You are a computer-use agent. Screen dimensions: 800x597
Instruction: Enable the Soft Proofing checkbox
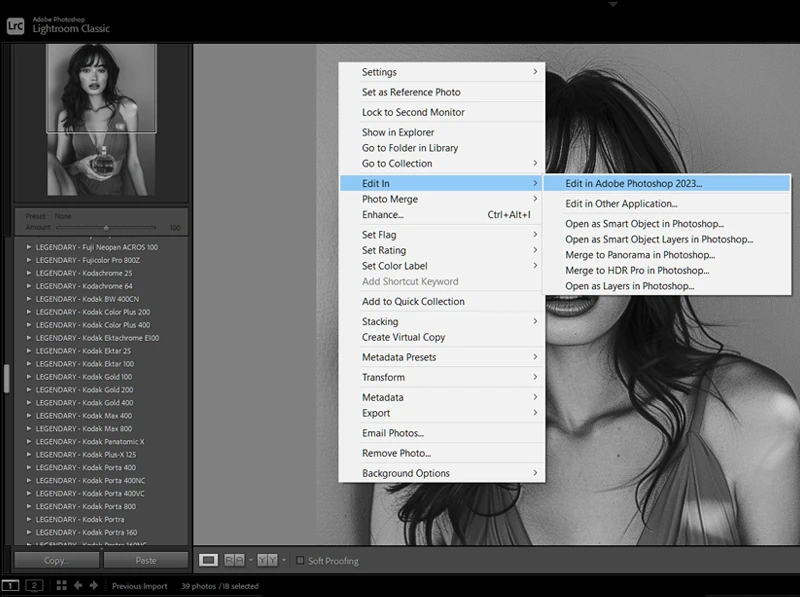[x=300, y=560]
